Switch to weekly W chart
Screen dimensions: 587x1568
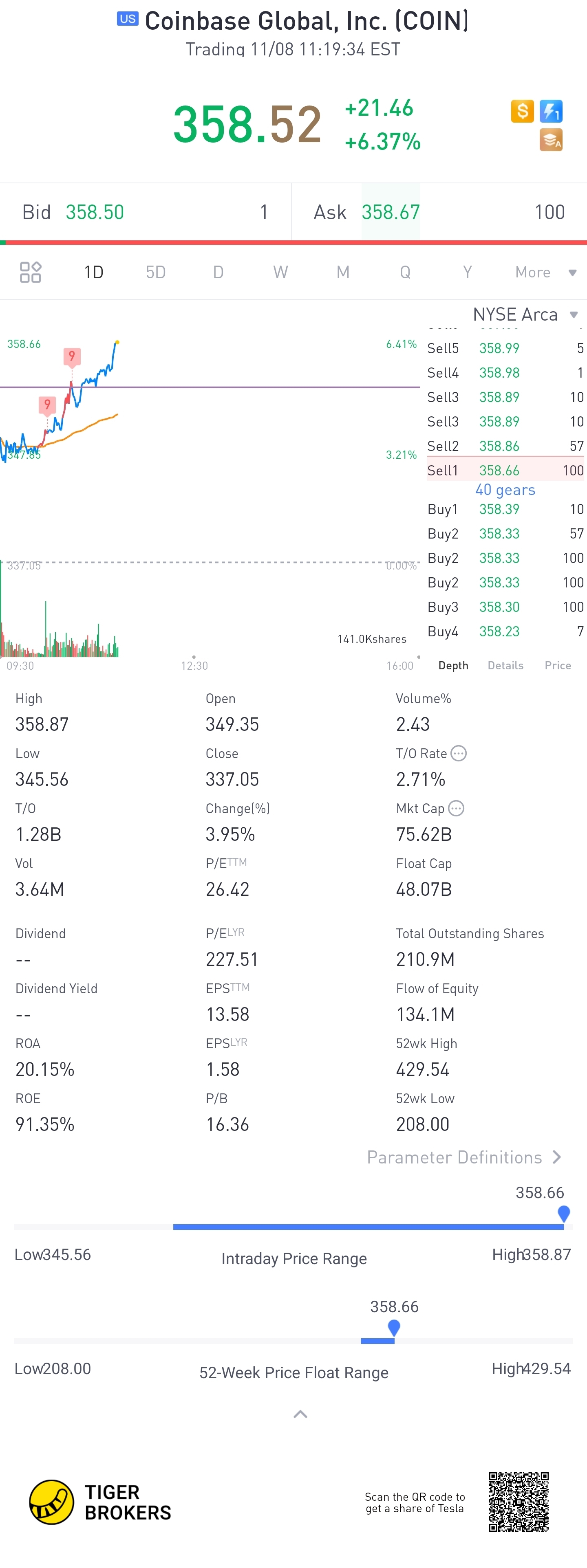(x=281, y=272)
